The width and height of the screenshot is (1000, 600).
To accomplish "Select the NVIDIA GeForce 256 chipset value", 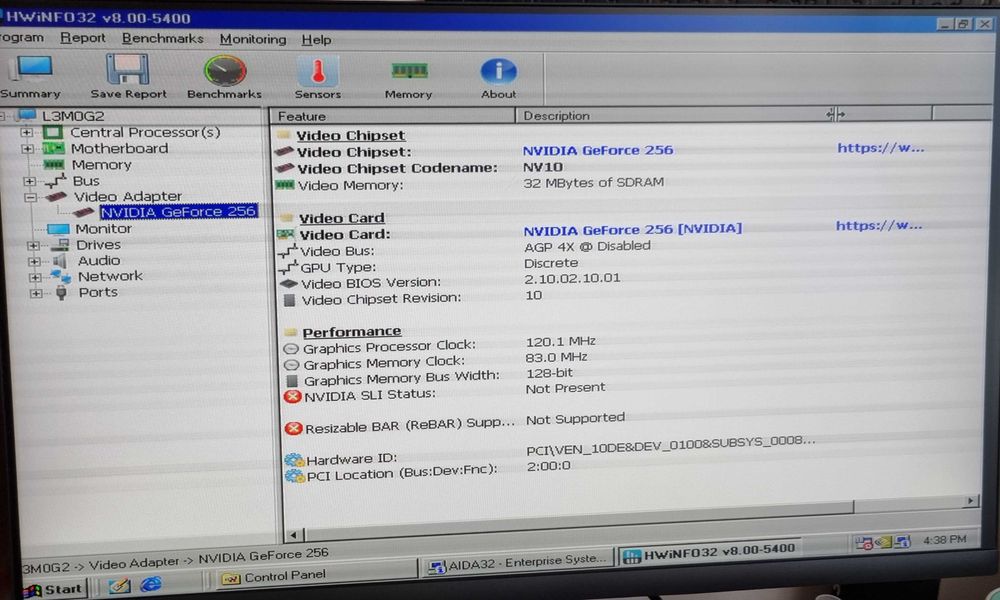I will [x=598, y=150].
